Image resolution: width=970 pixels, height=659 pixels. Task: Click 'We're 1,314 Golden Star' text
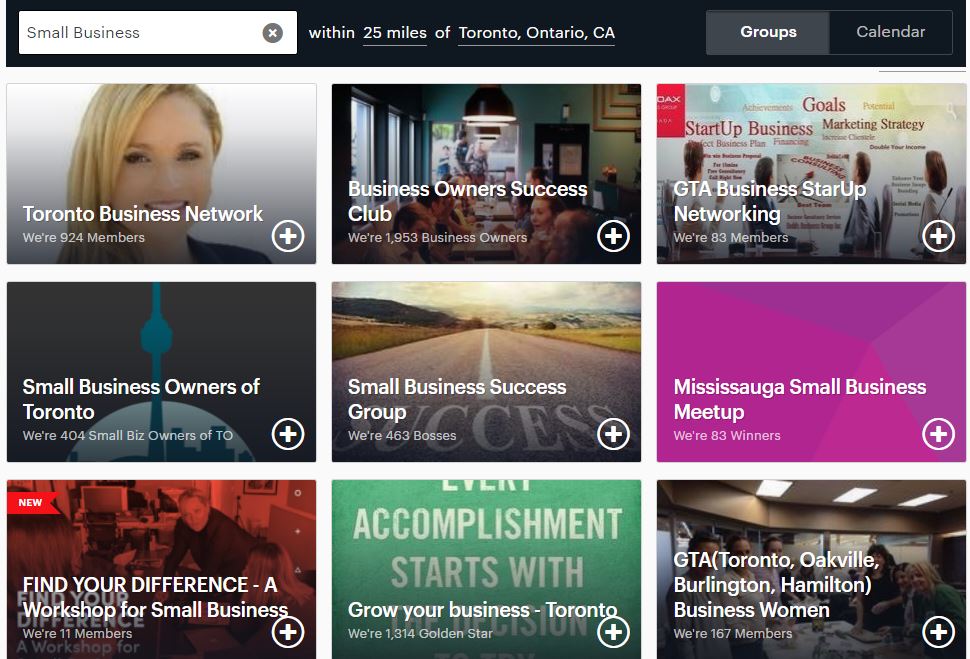pyautogui.click(x=420, y=634)
